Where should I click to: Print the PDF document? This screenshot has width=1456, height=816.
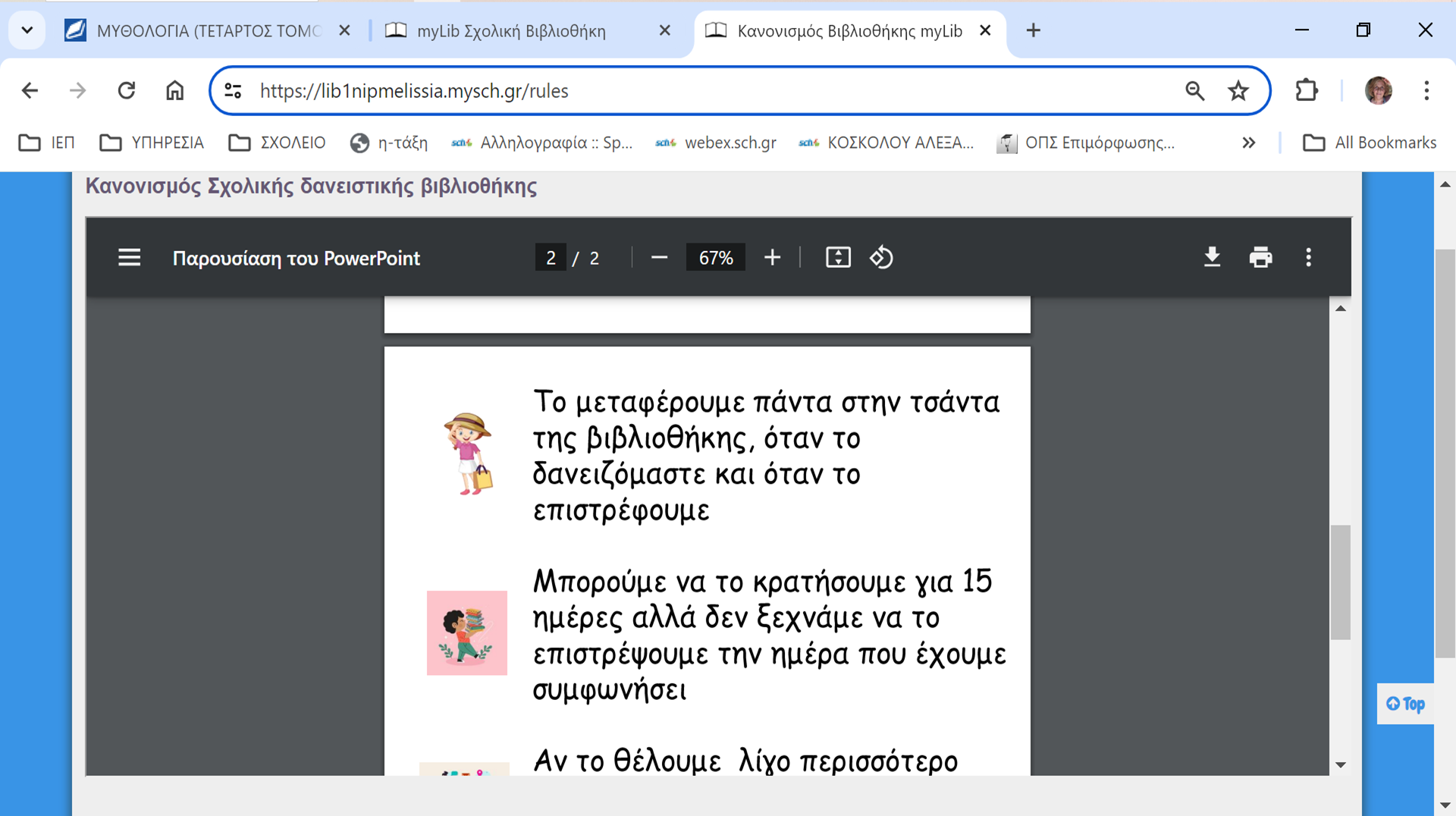[1260, 258]
